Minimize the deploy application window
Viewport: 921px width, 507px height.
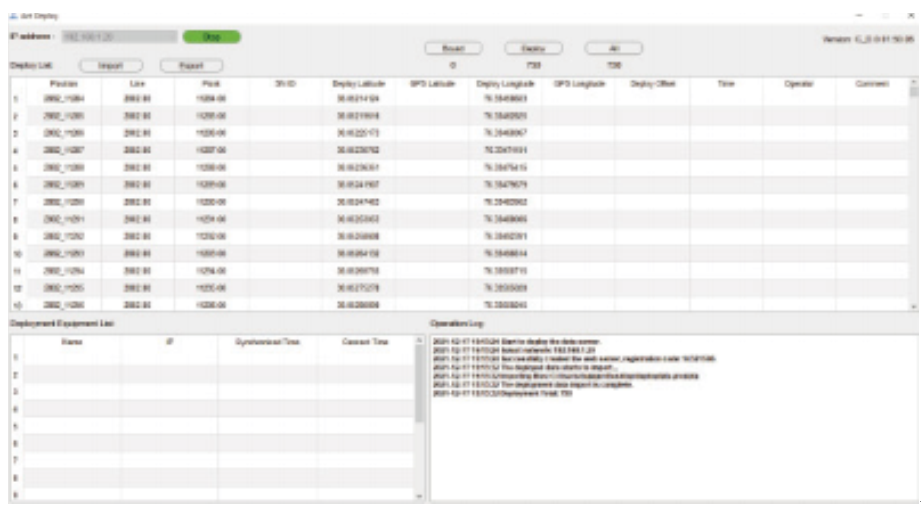click(859, 16)
